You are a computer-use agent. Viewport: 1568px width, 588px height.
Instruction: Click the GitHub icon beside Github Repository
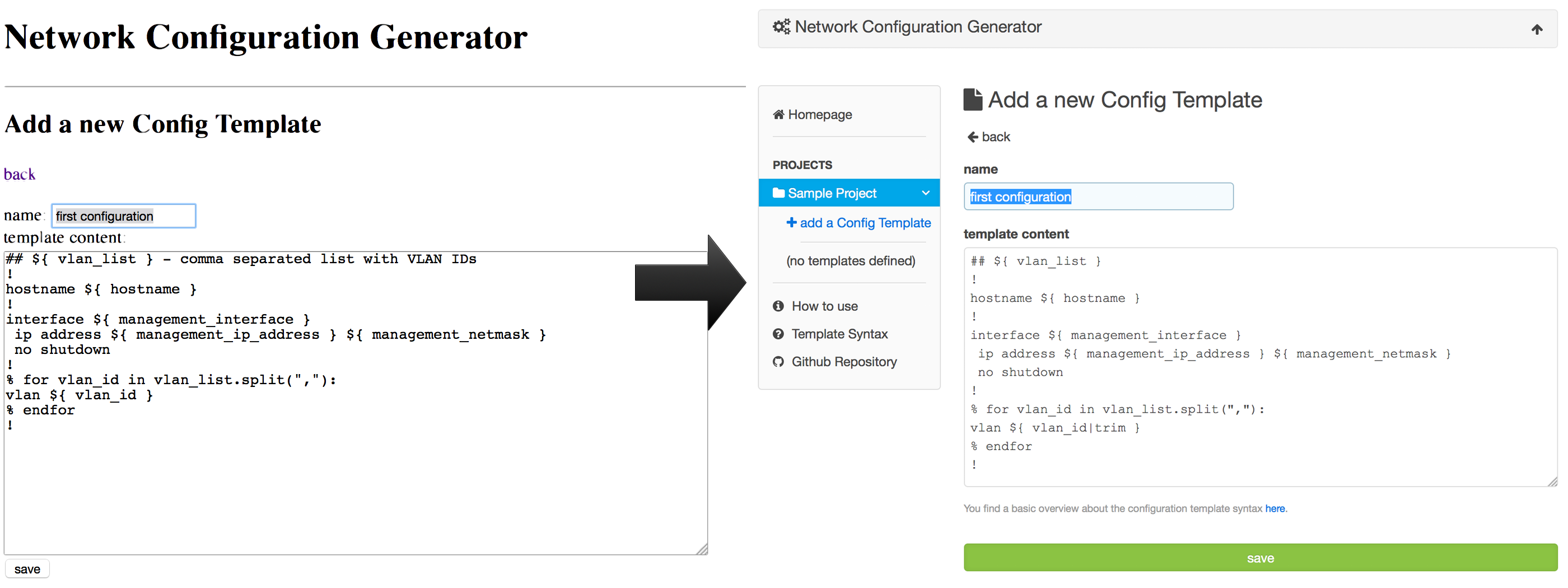coord(778,362)
